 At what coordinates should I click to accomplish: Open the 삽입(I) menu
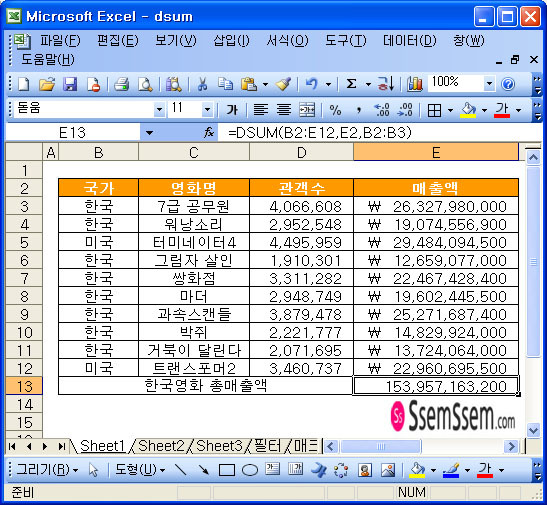click(x=232, y=41)
